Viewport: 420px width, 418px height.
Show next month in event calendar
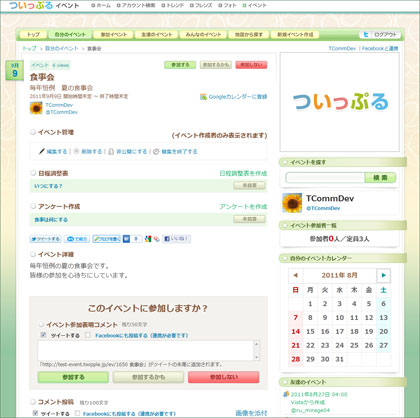383,275
